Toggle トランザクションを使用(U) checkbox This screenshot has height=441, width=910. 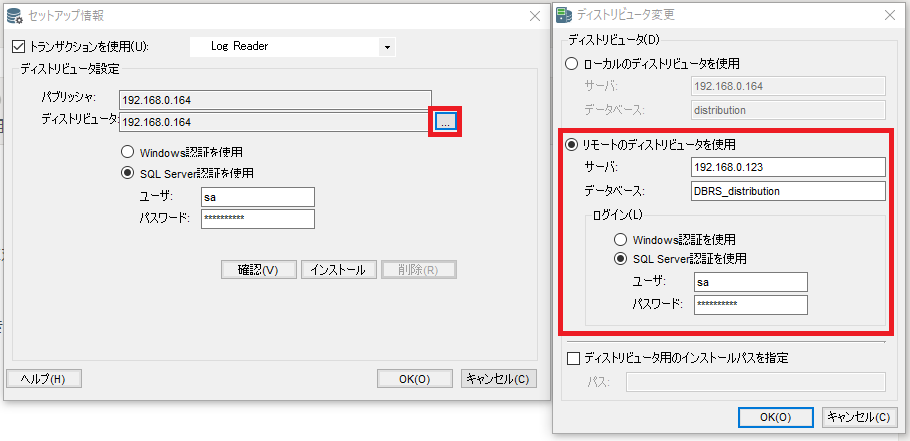(19, 46)
